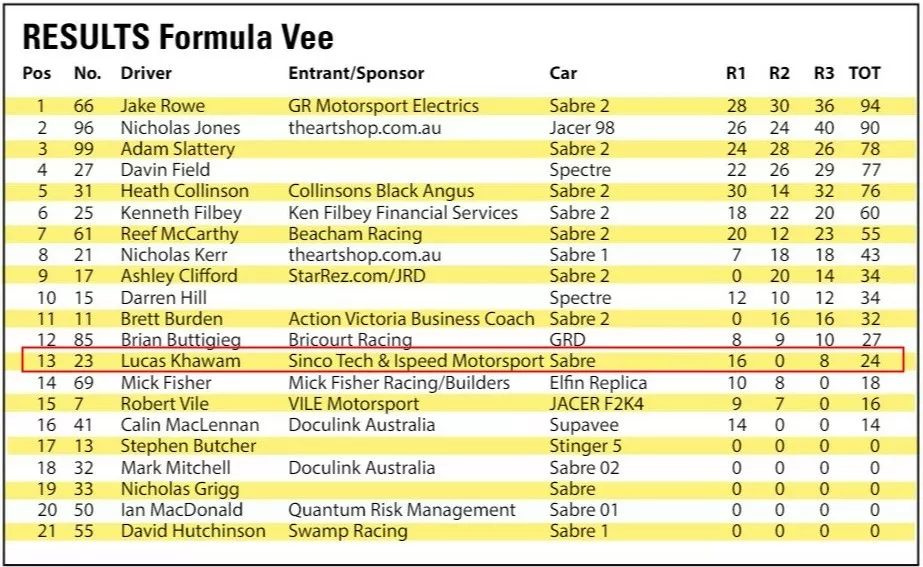The width and height of the screenshot is (923, 567).
Task: Click Sinco Tech & Ispeed Motorsport entrant
Action: (416, 361)
